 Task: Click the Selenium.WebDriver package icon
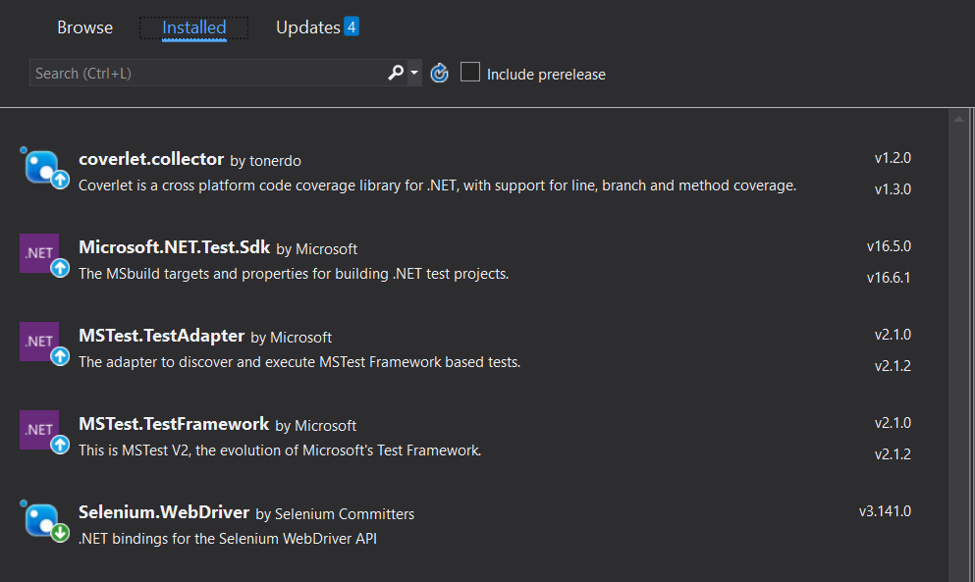[42, 519]
